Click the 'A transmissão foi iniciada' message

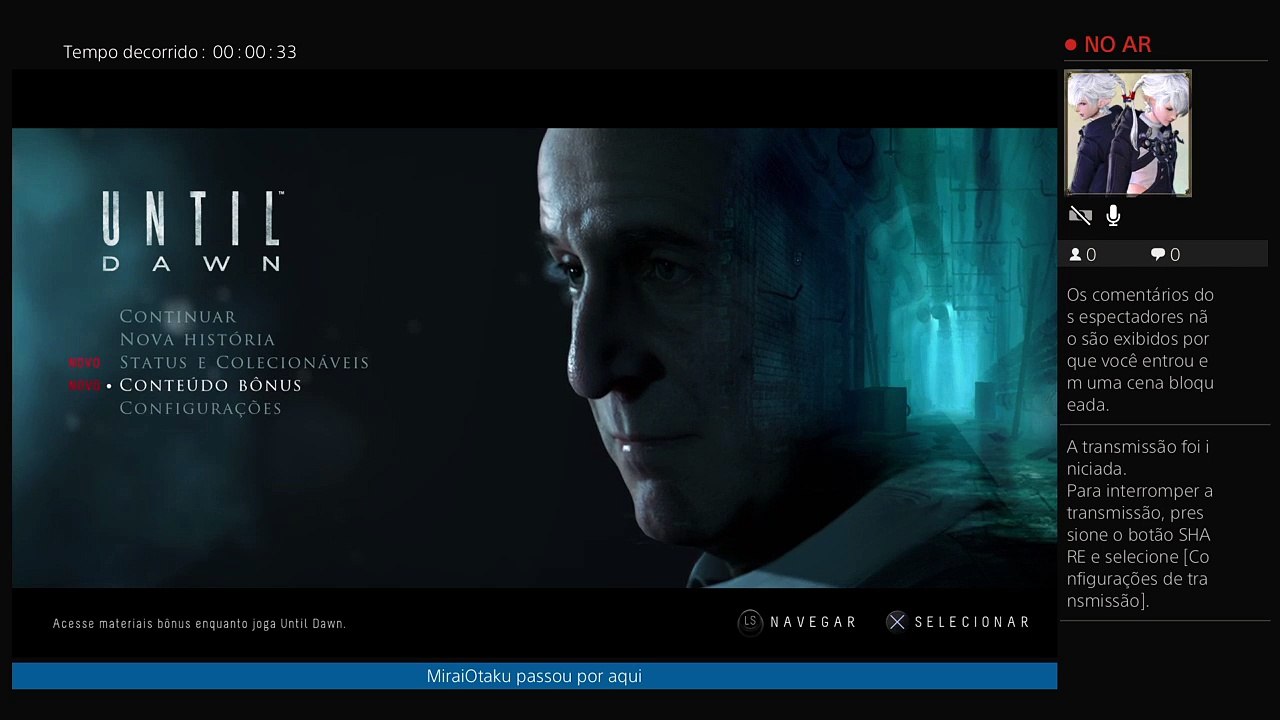[x=1140, y=524]
